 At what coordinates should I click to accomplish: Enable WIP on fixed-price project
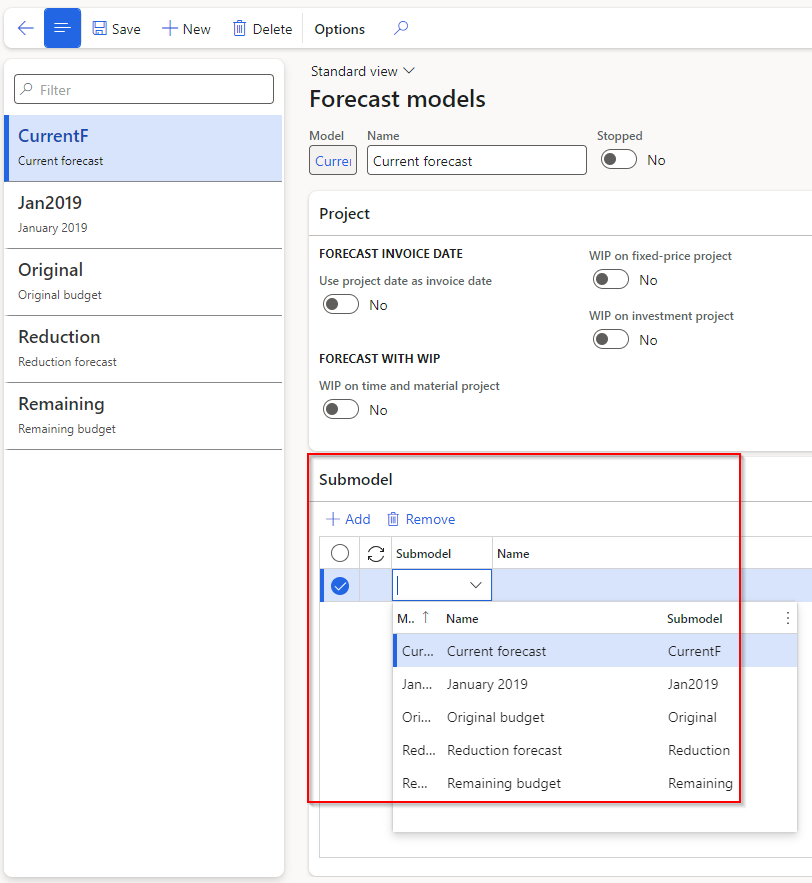pos(611,279)
